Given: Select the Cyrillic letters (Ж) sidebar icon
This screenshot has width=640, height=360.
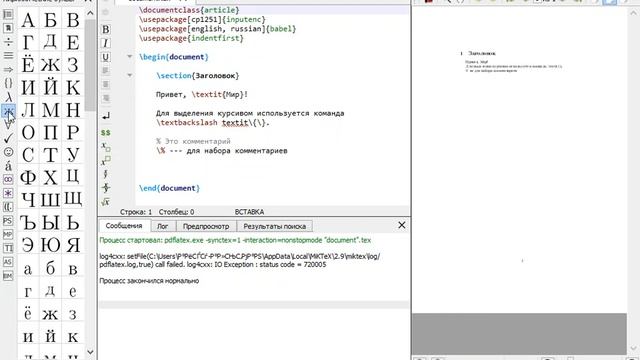Looking at the screenshot, I should pyautogui.click(x=8, y=111).
